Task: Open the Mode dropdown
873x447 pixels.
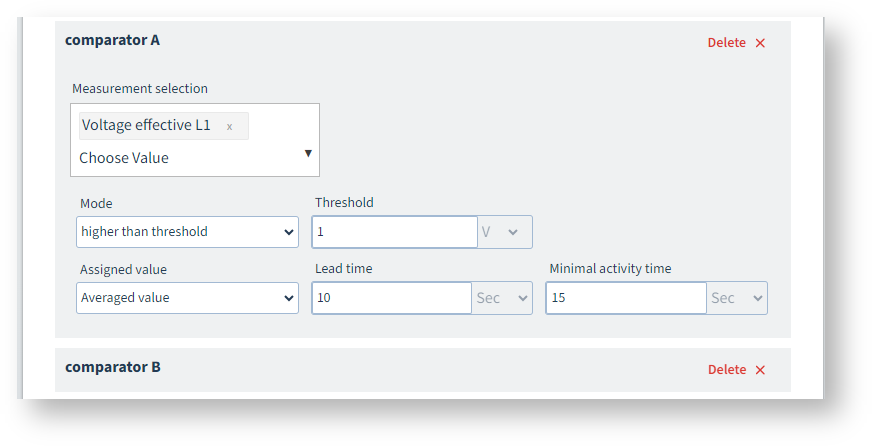Action: 187,232
